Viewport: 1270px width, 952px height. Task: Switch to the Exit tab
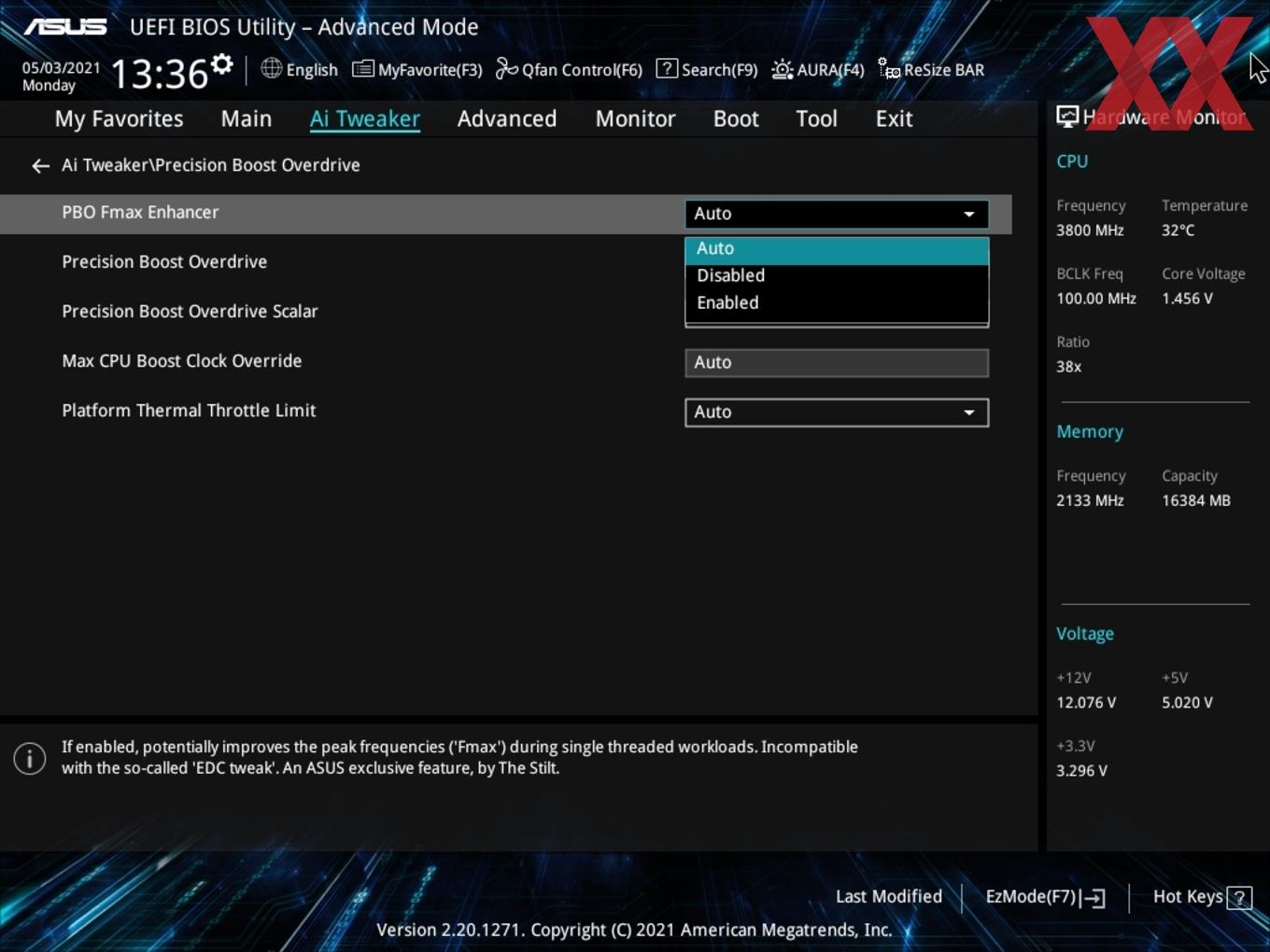894,119
